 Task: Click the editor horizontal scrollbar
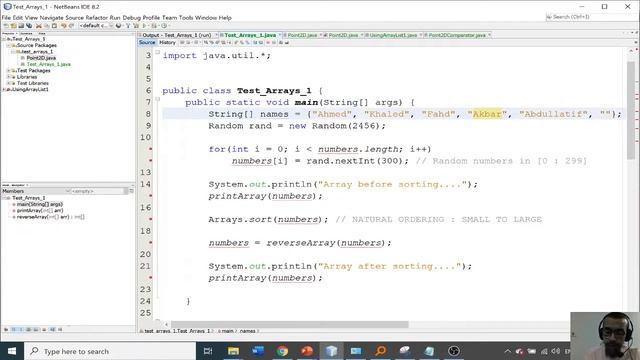click(x=290, y=324)
